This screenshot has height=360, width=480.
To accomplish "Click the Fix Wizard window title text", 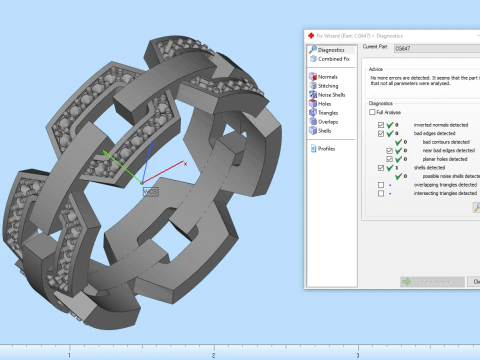I will (360, 36).
